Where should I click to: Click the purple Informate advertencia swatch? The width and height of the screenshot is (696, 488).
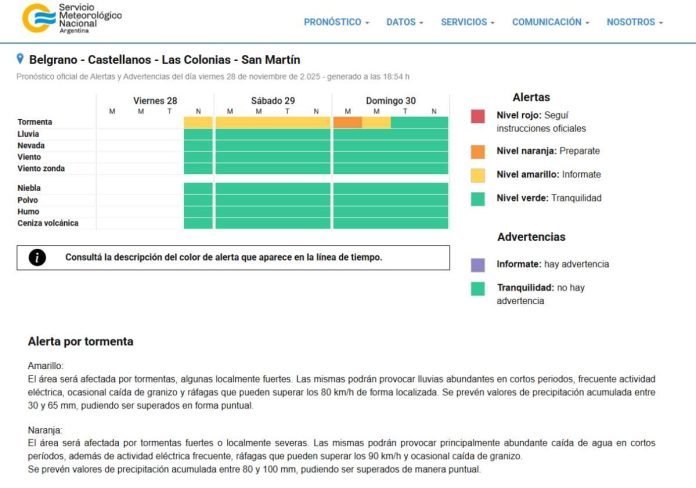pyautogui.click(x=478, y=265)
